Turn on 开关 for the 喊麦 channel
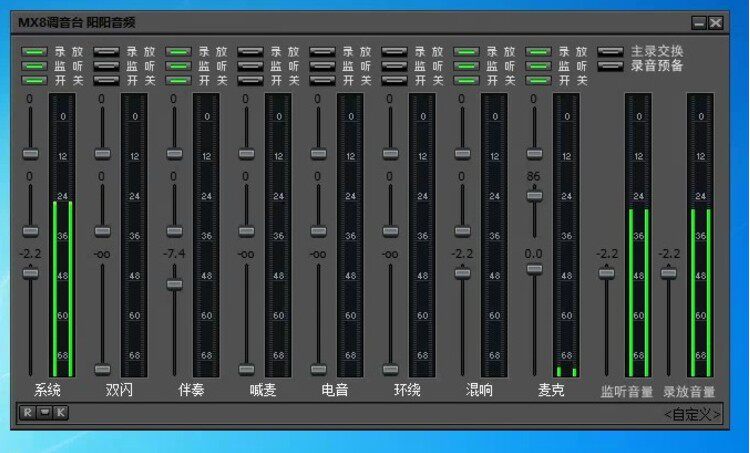Viewport: 750px width, 453px height. pos(250,80)
